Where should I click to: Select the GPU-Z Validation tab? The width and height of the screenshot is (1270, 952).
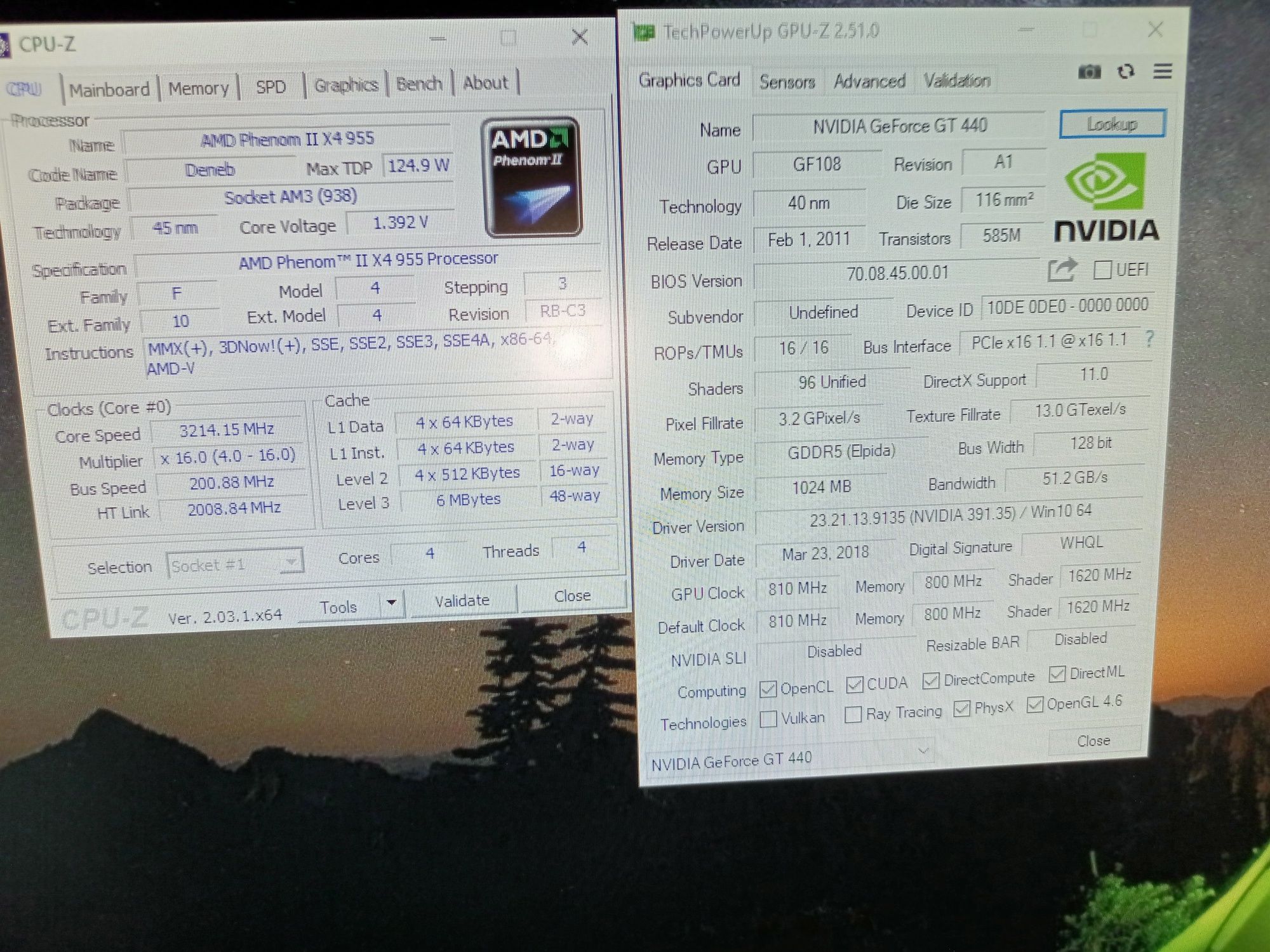point(957,80)
